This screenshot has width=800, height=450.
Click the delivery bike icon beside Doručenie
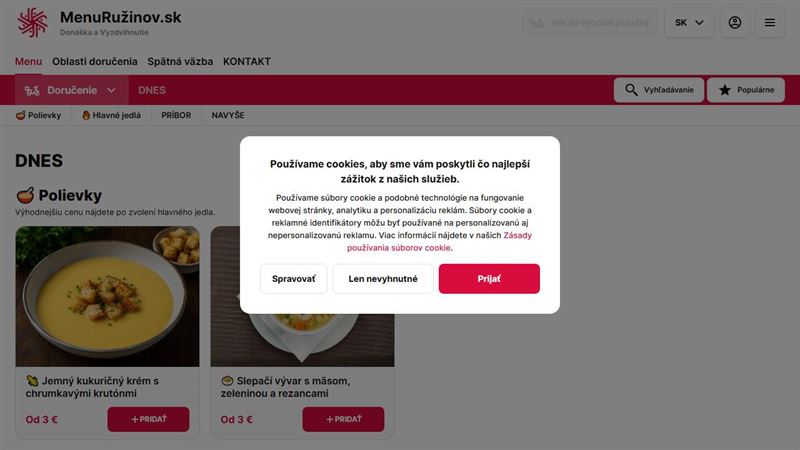tap(32, 90)
